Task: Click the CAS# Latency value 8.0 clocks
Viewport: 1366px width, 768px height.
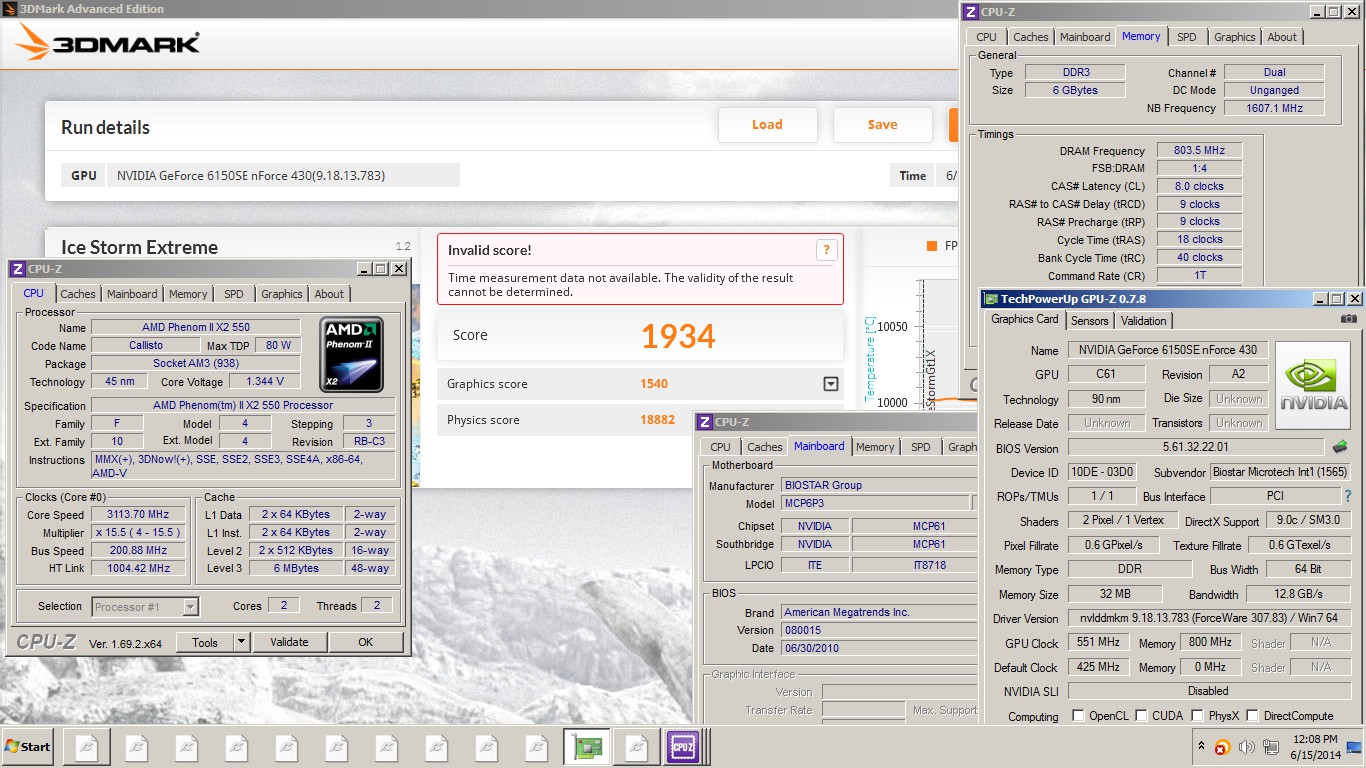Action: point(1199,186)
